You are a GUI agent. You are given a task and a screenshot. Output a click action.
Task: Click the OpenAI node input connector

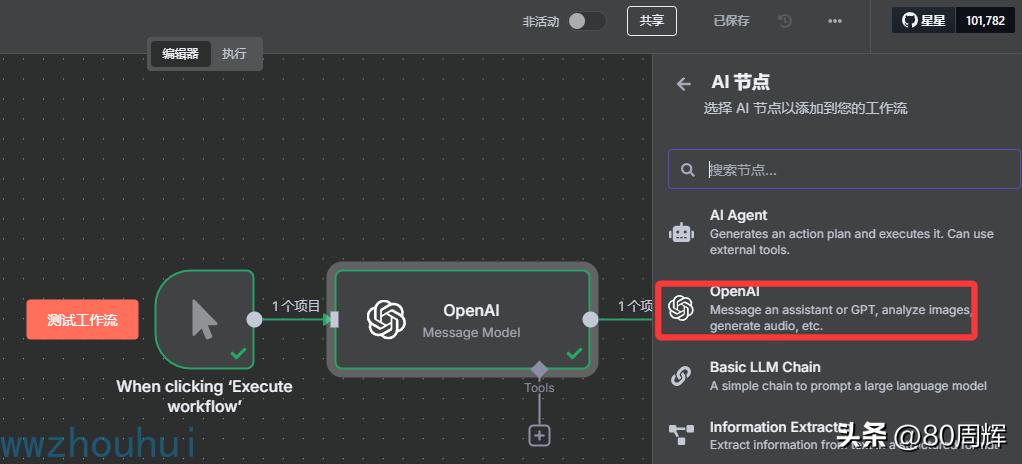(x=334, y=319)
